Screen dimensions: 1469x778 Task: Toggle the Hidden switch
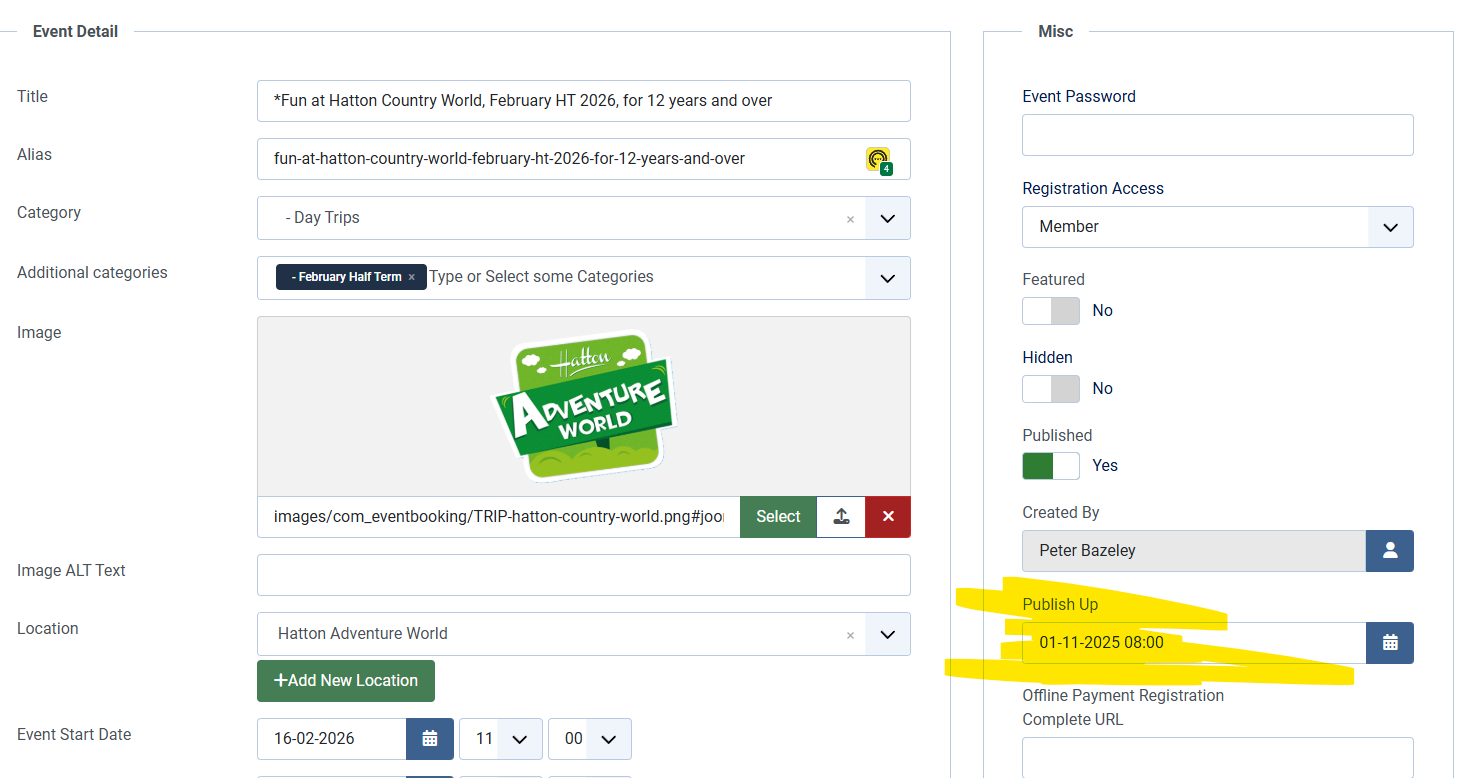point(1051,389)
